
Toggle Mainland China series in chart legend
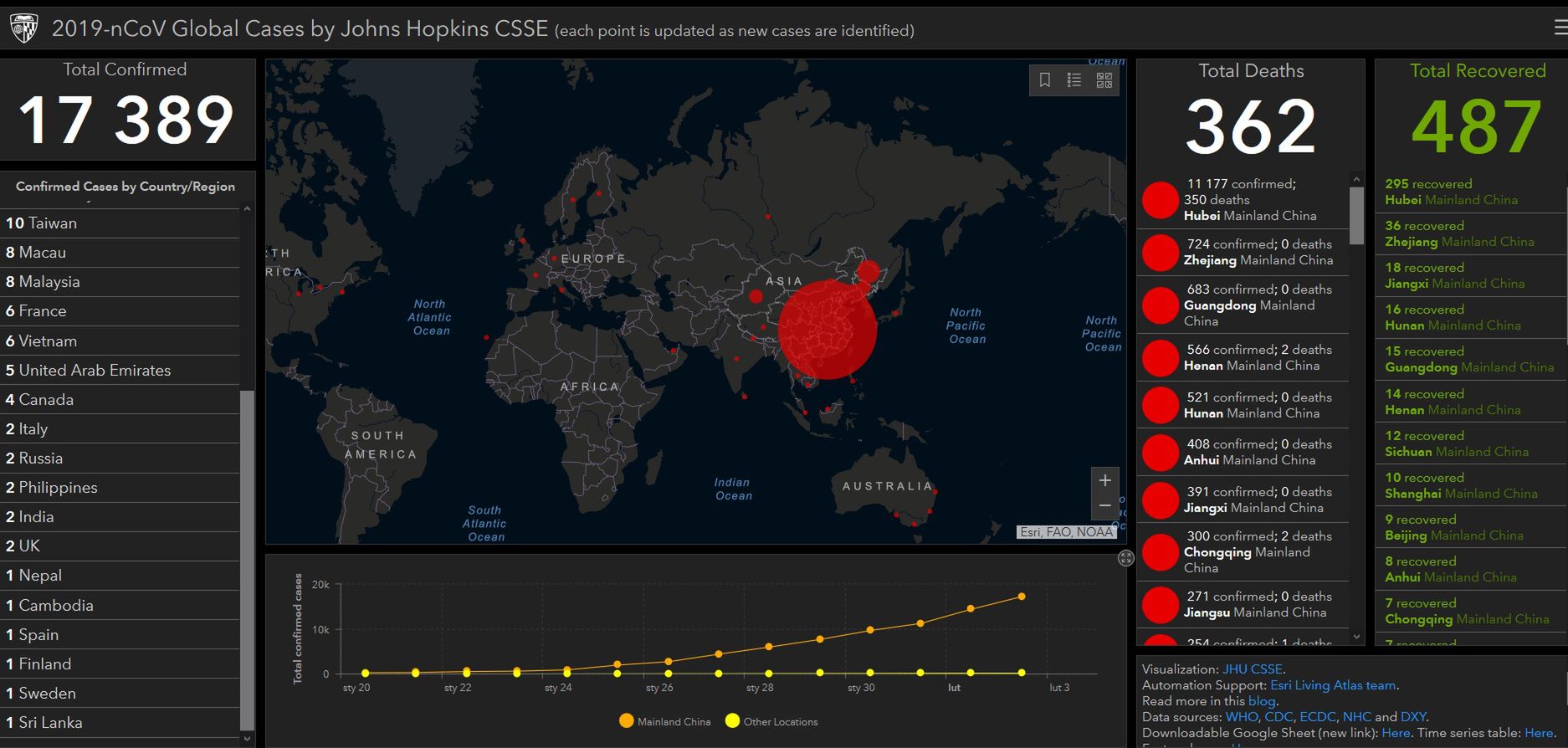point(665,721)
